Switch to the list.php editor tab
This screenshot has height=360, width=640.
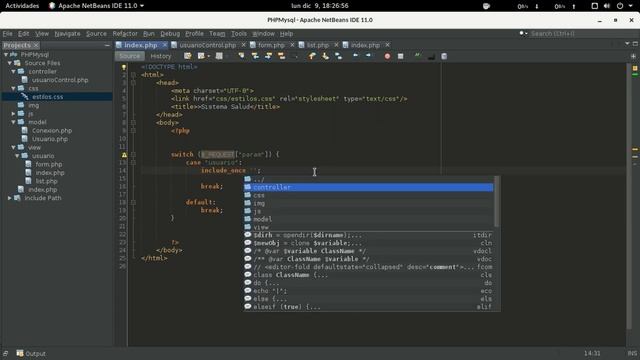[317, 45]
